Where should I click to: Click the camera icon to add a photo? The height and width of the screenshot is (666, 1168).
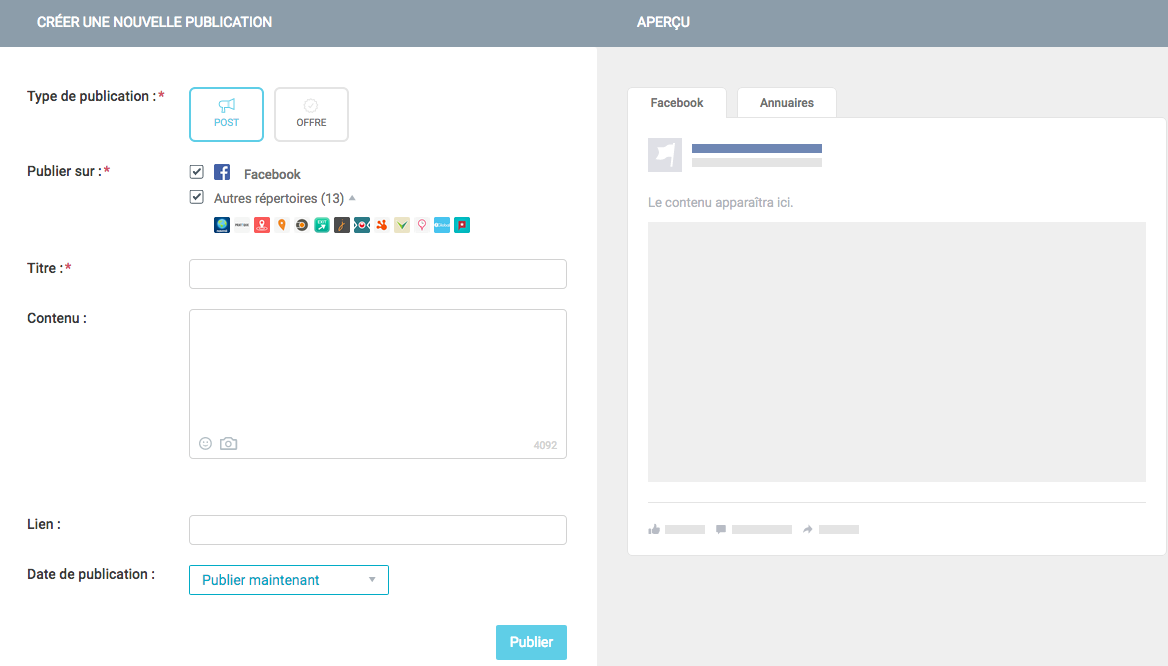click(x=228, y=443)
